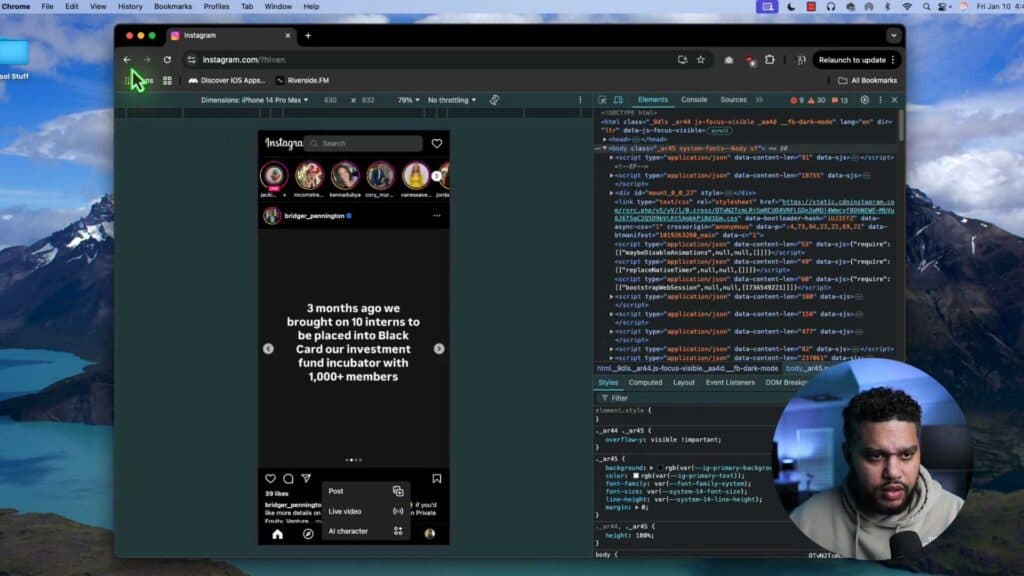Screen dimensions: 1024x576
Task: Choose Live video from the create menu
Action: pos(366,511)
